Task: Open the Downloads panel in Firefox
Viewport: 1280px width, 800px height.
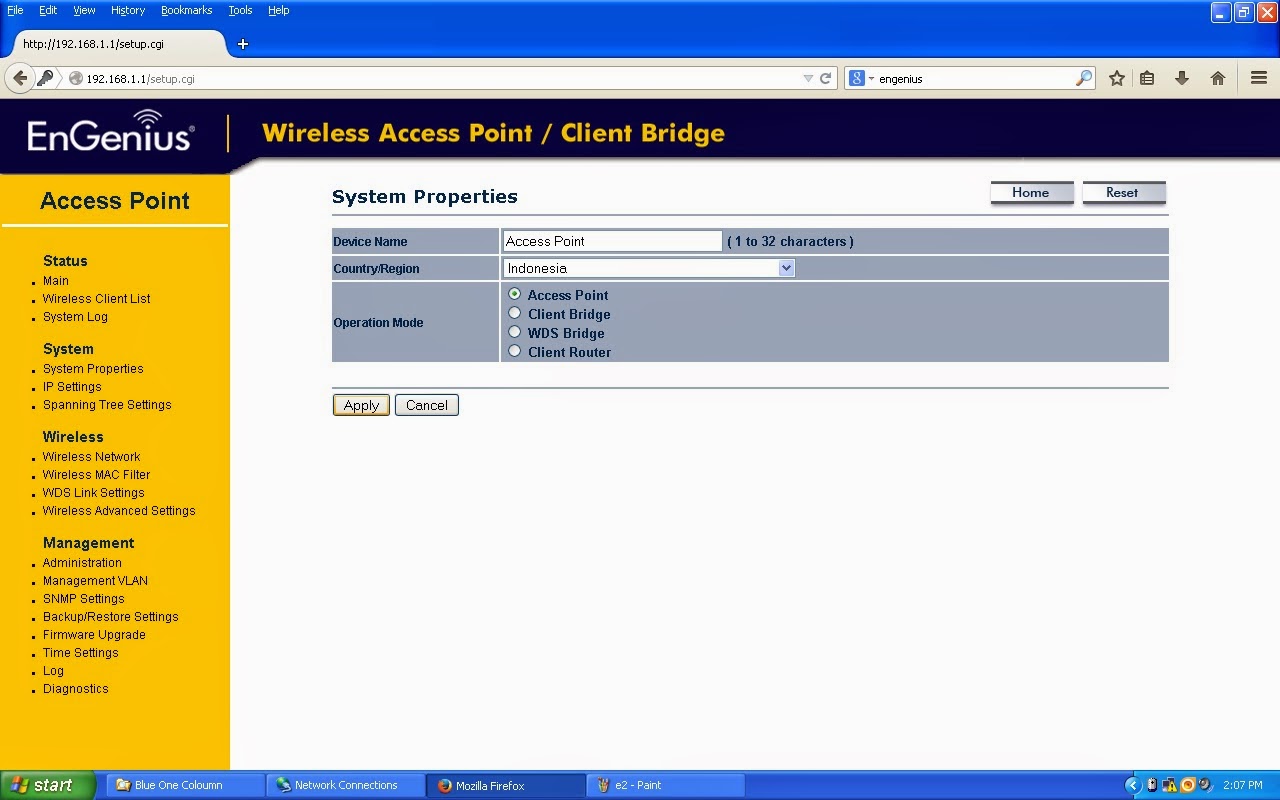Action: (1181, 77)
